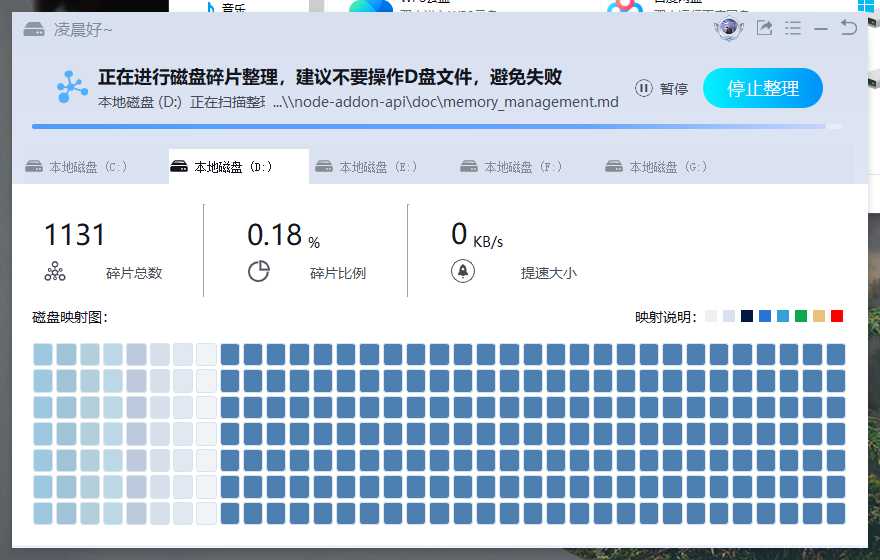The width and height of the screenshot is (880, 560).
Task: Click the defrag network icon beside status message
Action: (72, 88)
